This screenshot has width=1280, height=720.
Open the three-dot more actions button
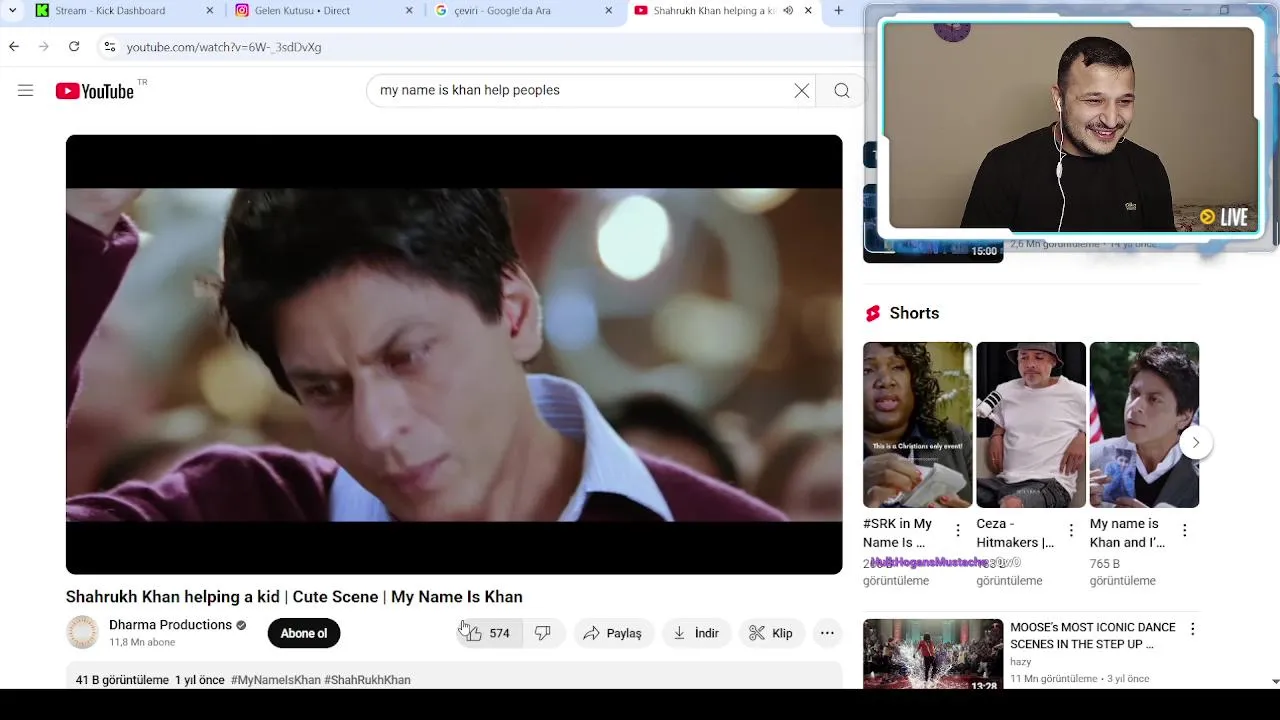point(827,633)
